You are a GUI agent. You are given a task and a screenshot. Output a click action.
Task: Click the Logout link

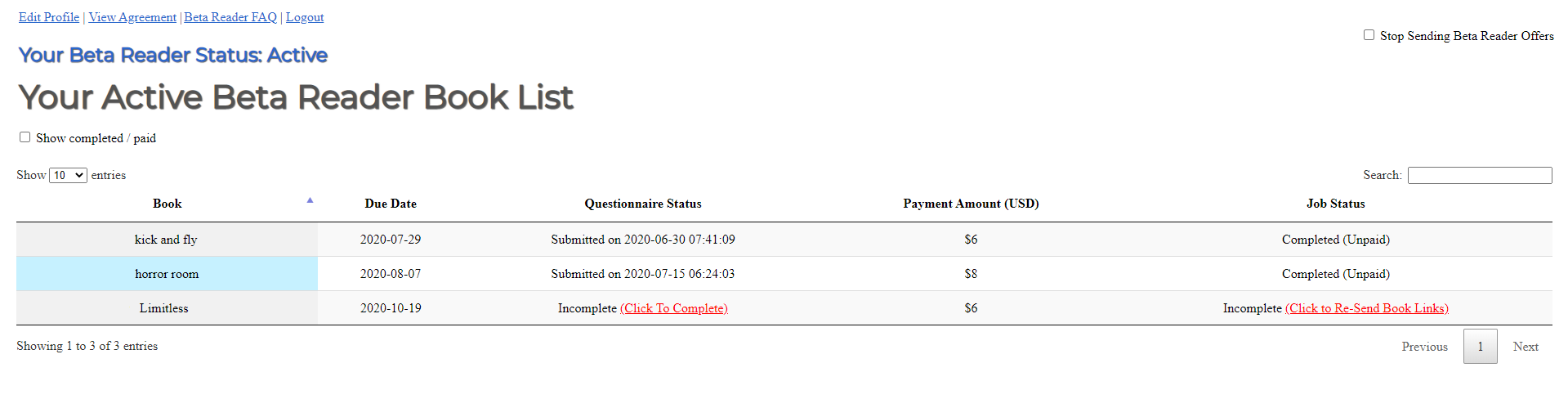click(x=305, y=17)
